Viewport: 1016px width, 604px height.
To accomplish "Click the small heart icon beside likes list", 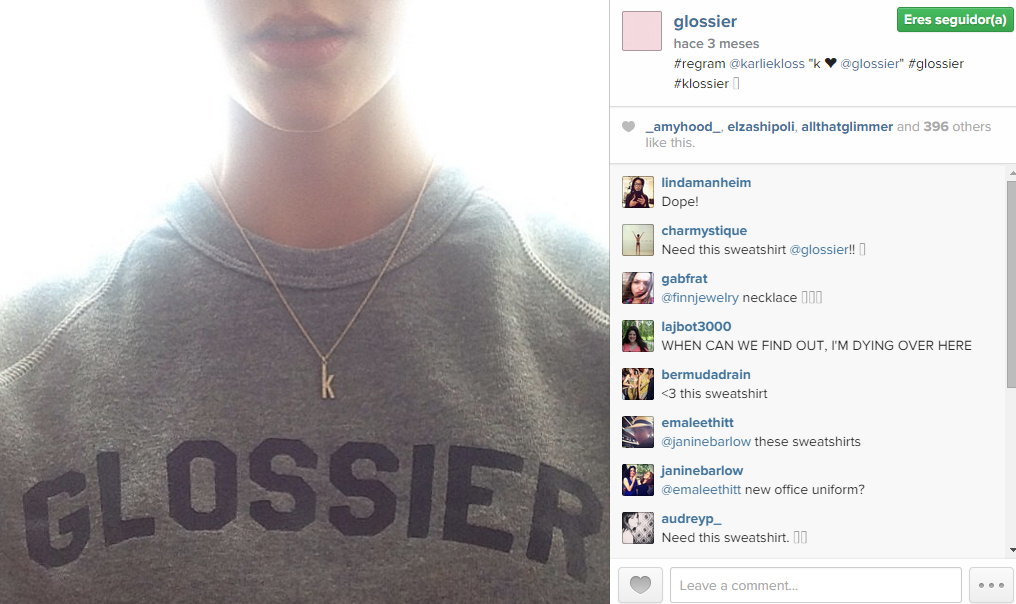I will tap(629, 126).
